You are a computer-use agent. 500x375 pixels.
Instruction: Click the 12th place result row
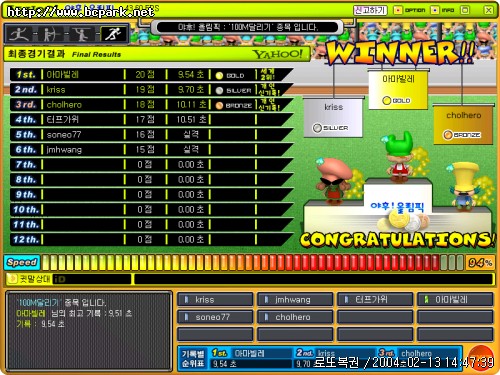pos(152,239)
